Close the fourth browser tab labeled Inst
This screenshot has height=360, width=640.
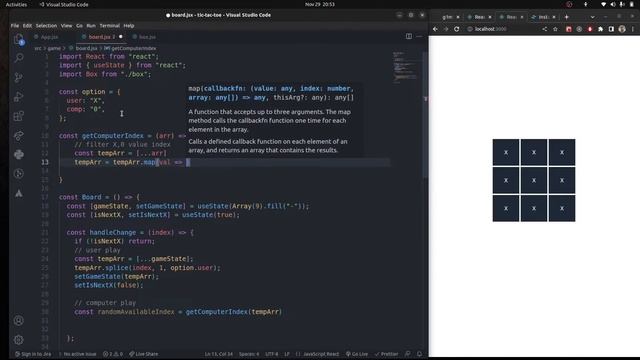pos(554,17)
